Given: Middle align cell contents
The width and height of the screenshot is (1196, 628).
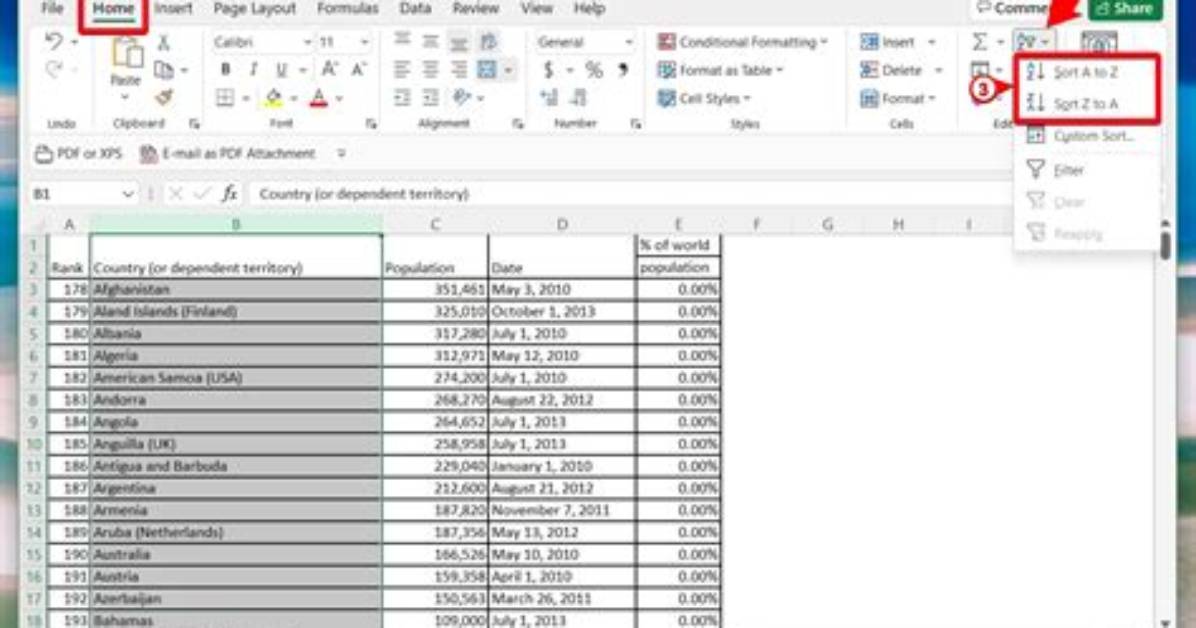Looking at the screenshot, I should pyautogui.click(x=430, y=41).
